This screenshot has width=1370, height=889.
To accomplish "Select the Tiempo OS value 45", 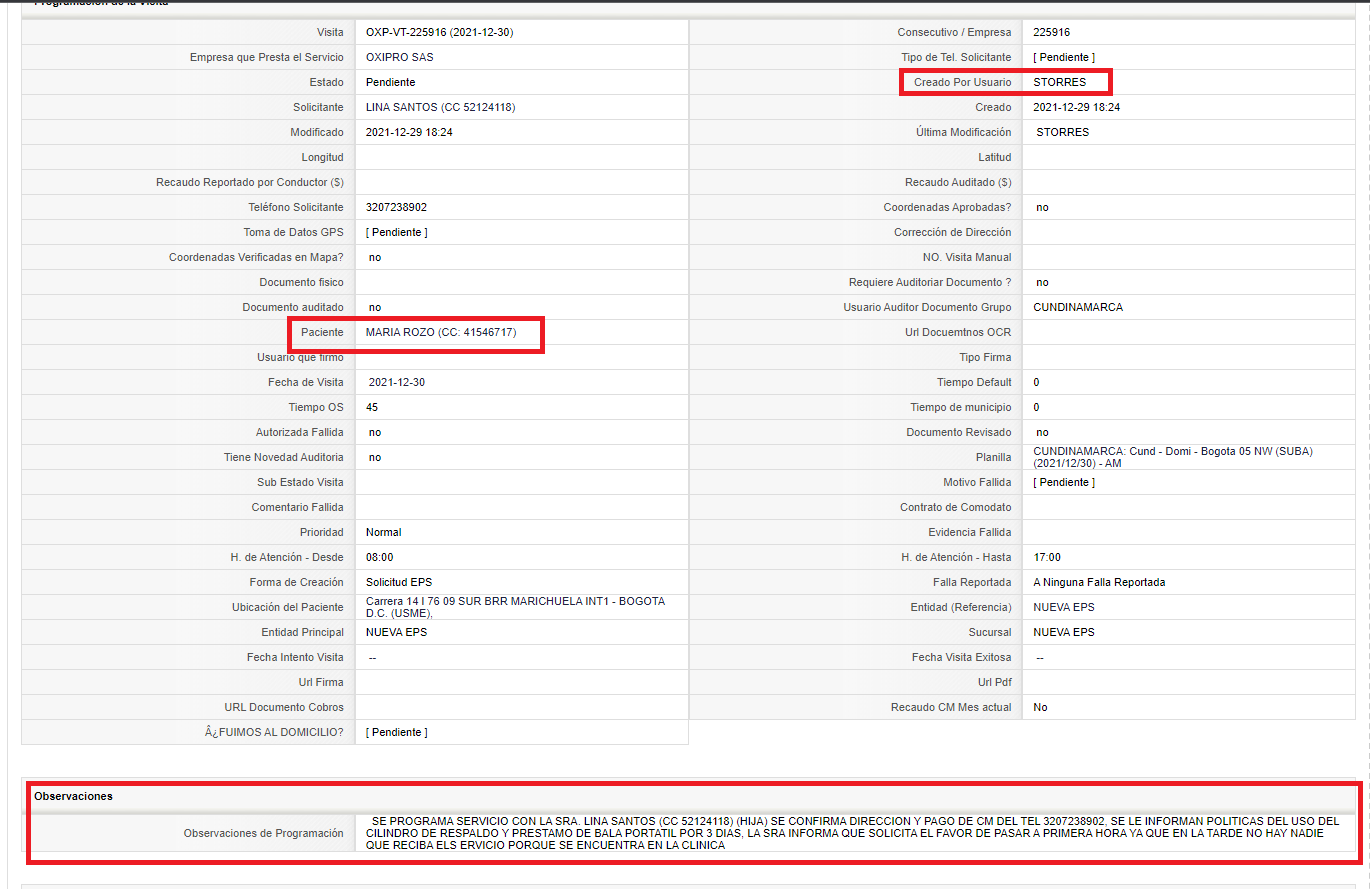I will (x=372, y=407).
